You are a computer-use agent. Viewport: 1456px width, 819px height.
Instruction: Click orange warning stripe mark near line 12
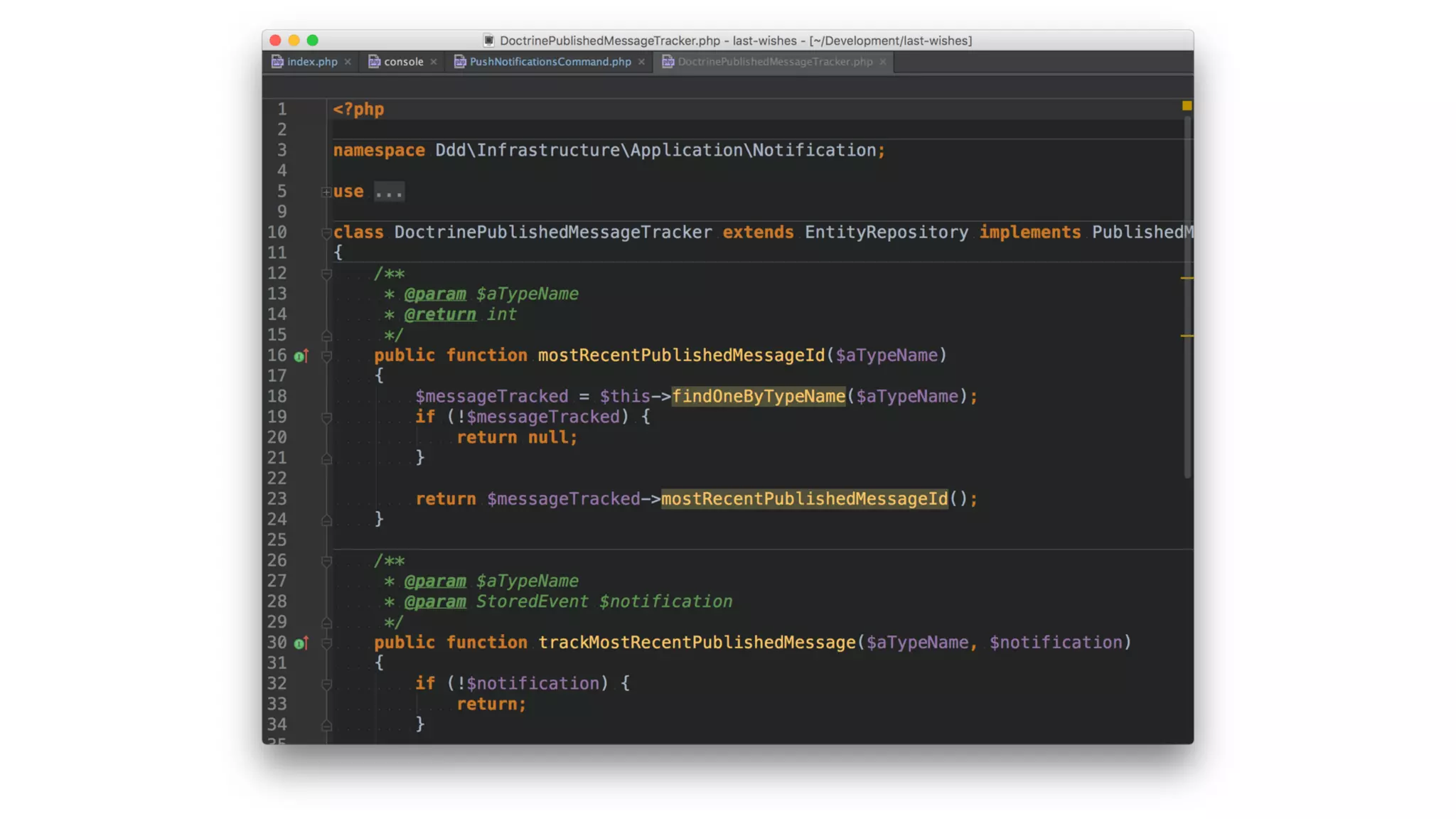coord(1187,278)
